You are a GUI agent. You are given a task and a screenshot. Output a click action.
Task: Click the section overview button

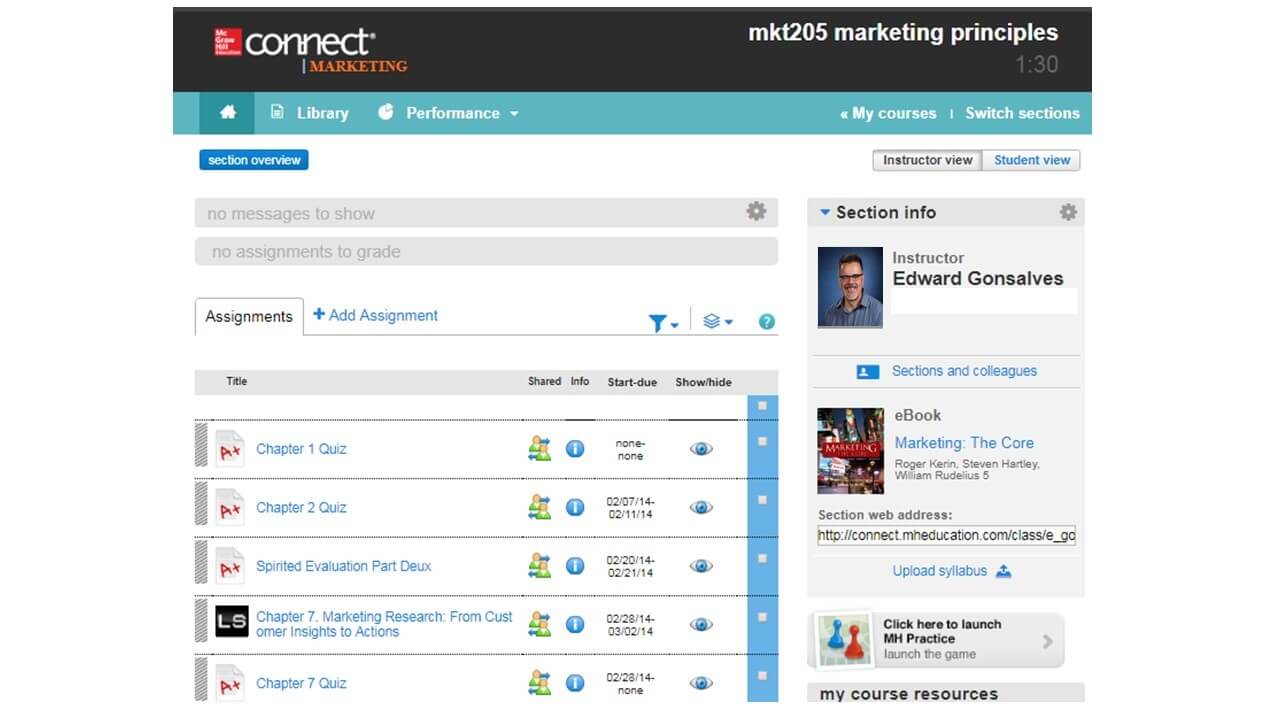(254, 160)
